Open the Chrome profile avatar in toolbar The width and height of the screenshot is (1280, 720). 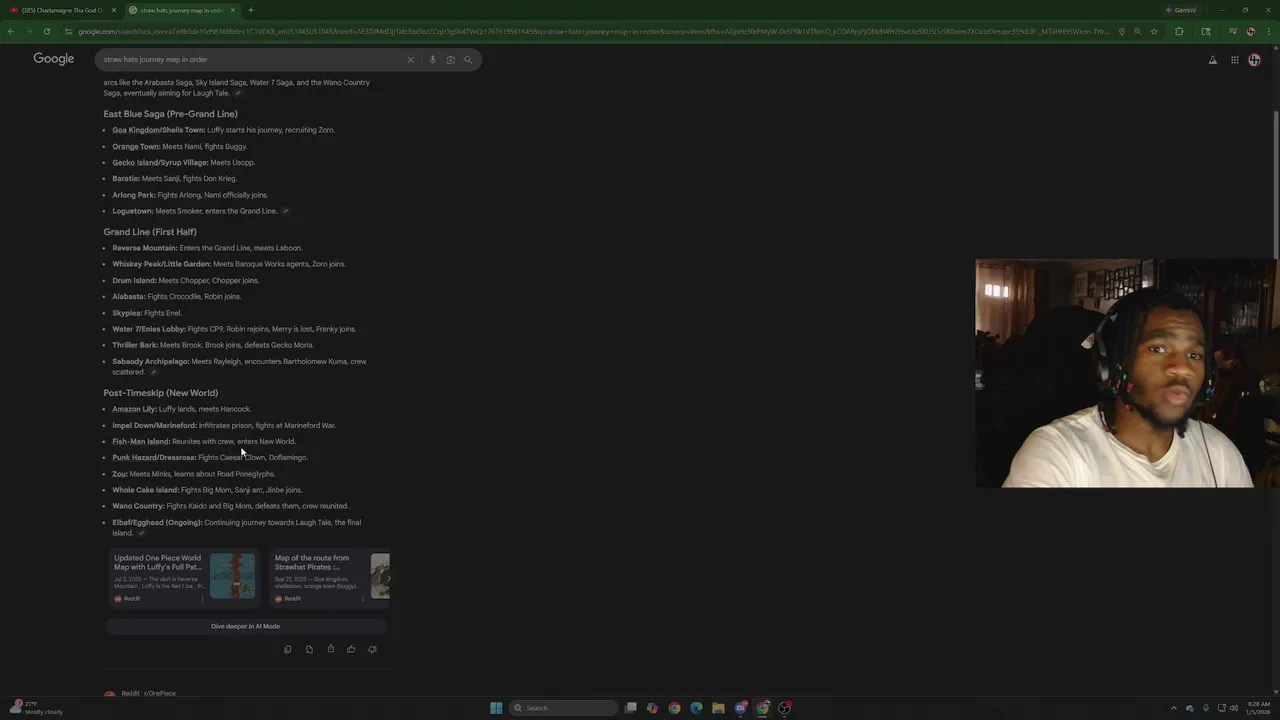(x=1250, y=31)
